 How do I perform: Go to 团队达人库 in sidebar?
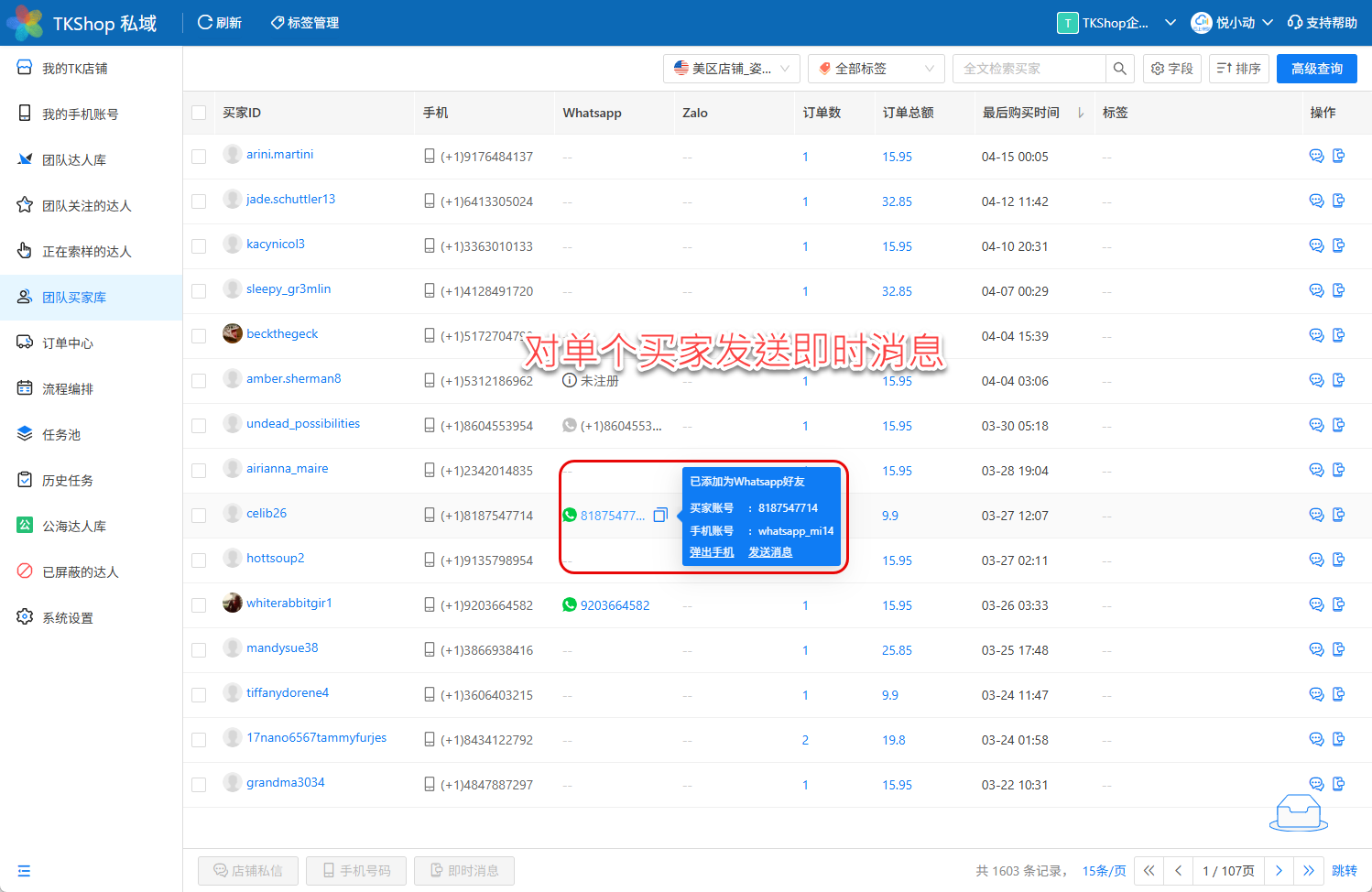point(92,160)
